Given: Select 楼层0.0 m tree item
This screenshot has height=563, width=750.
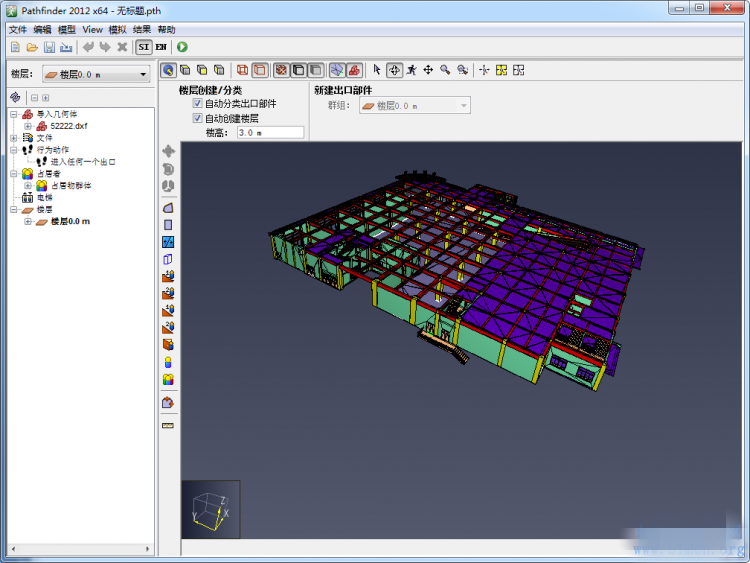Looking at the screenshot, I should 70,222.
